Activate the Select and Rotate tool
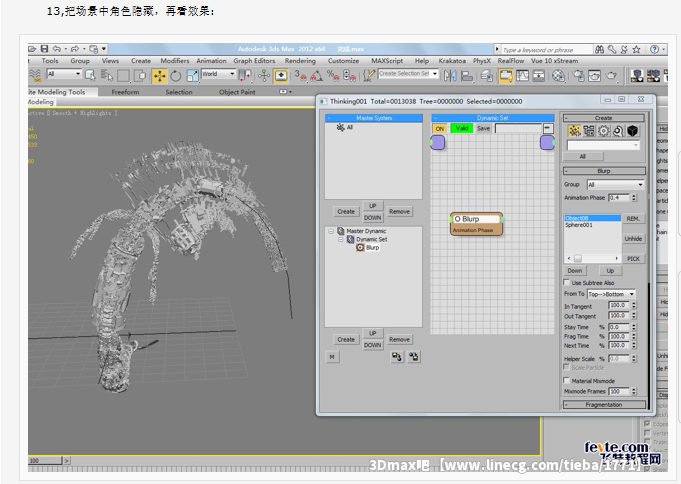 coord(175,76)
